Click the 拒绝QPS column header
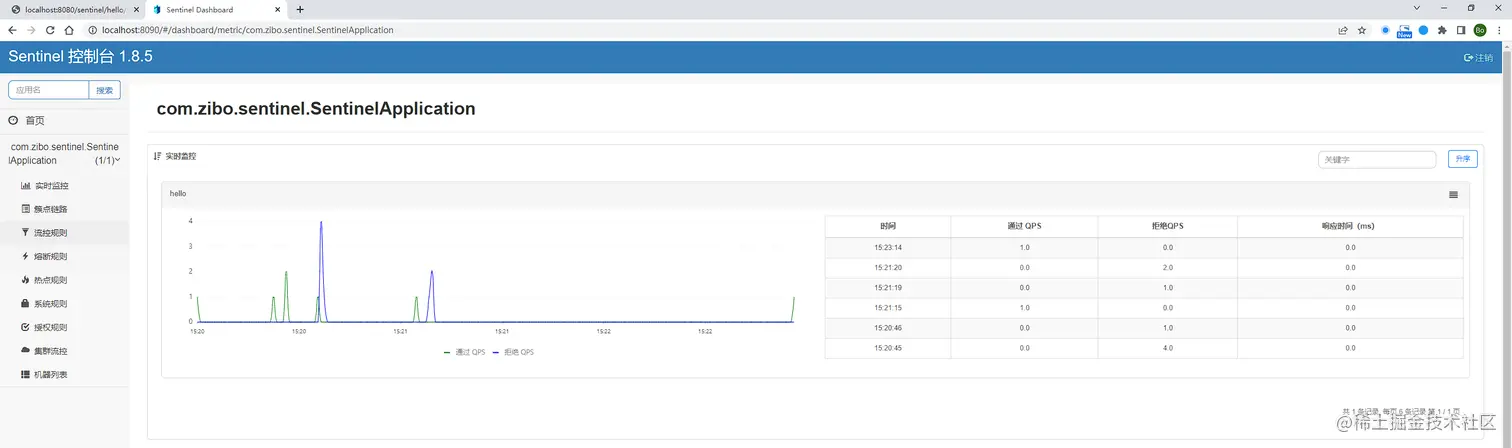 pyautogui.click(x=1167, y=226)
